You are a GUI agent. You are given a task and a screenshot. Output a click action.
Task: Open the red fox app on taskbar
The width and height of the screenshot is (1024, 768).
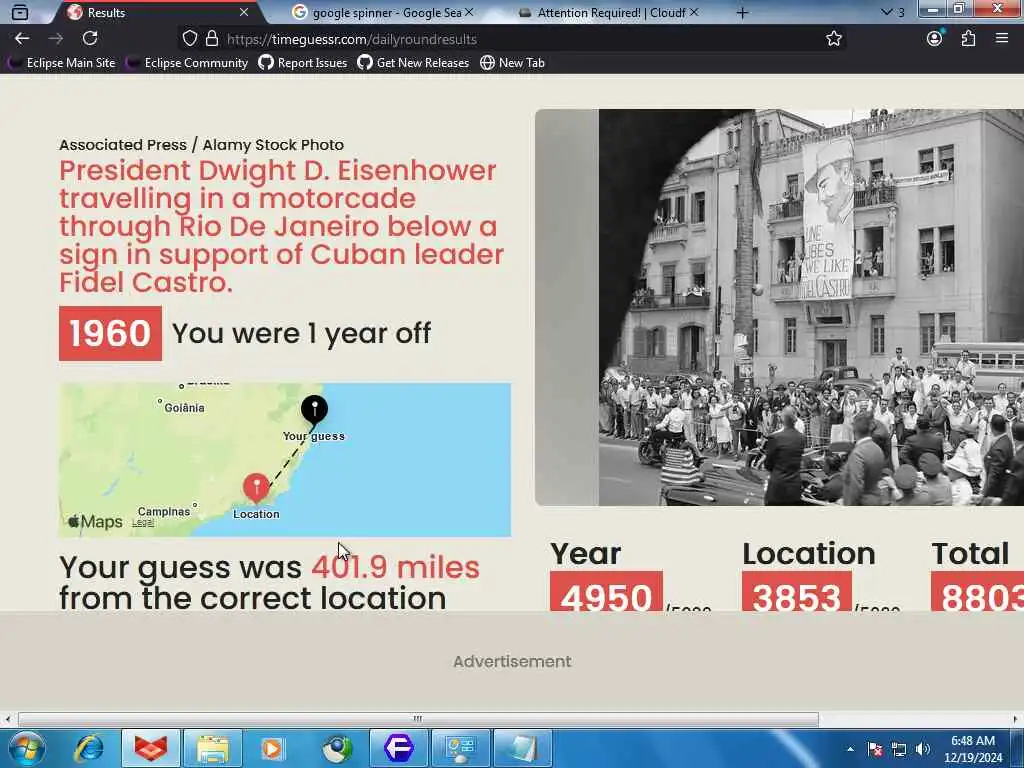click(150, 748)
